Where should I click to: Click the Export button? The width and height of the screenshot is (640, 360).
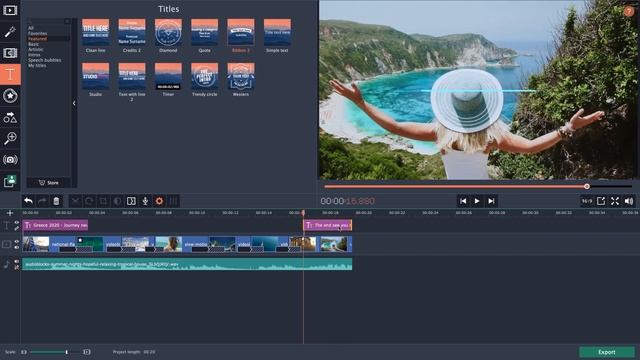coord(607,352)
